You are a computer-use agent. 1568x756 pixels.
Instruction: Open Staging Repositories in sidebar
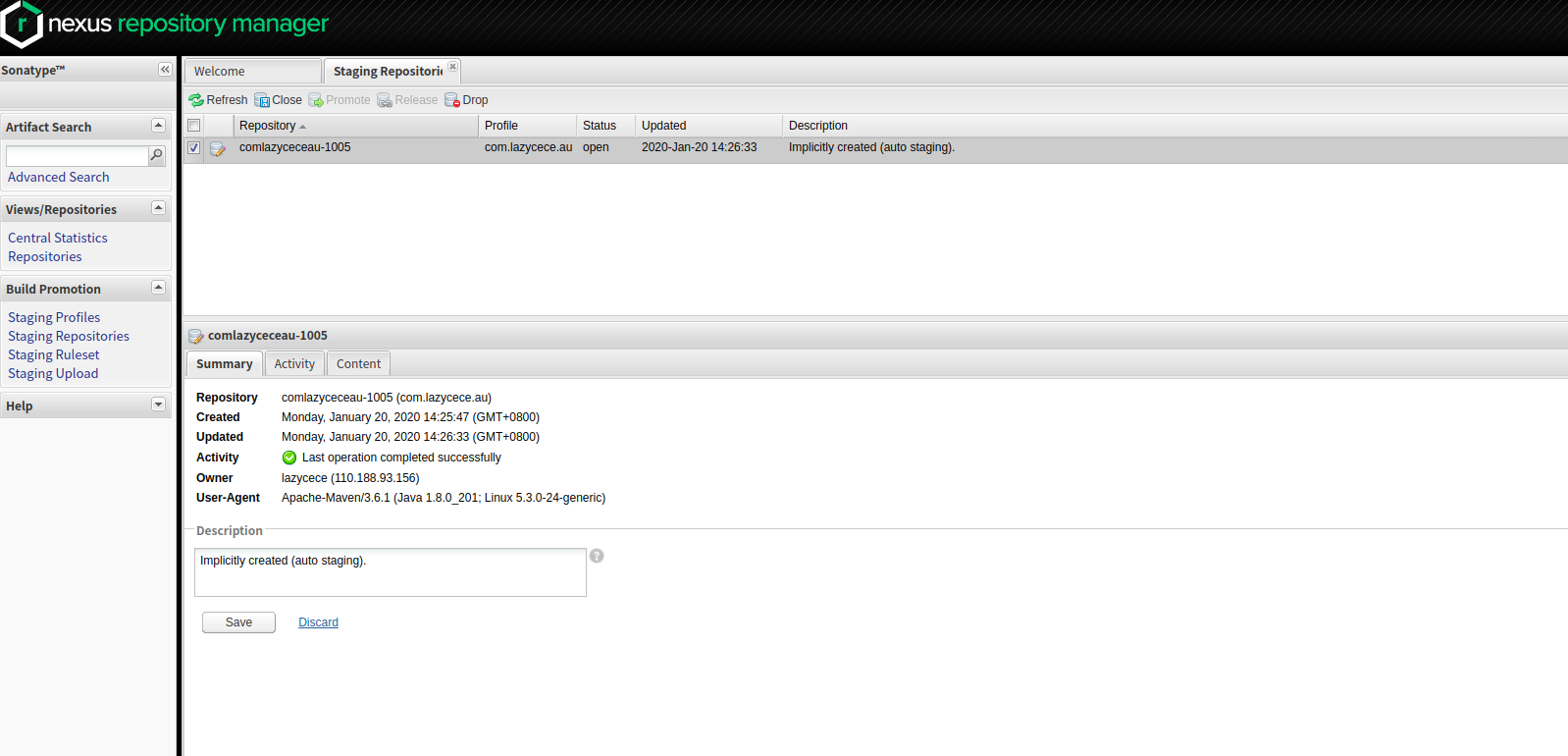click(x=69, y=336)
